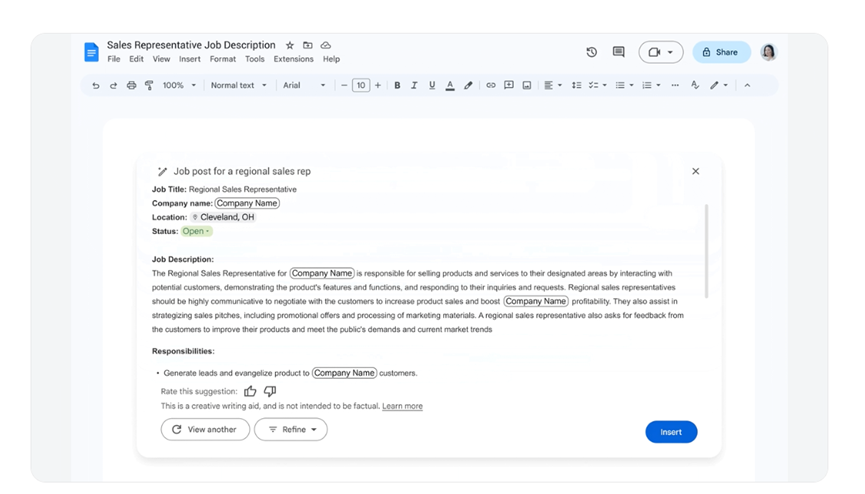Open the user account avatar
865x494 pixels.
click(x=768, y=52)
